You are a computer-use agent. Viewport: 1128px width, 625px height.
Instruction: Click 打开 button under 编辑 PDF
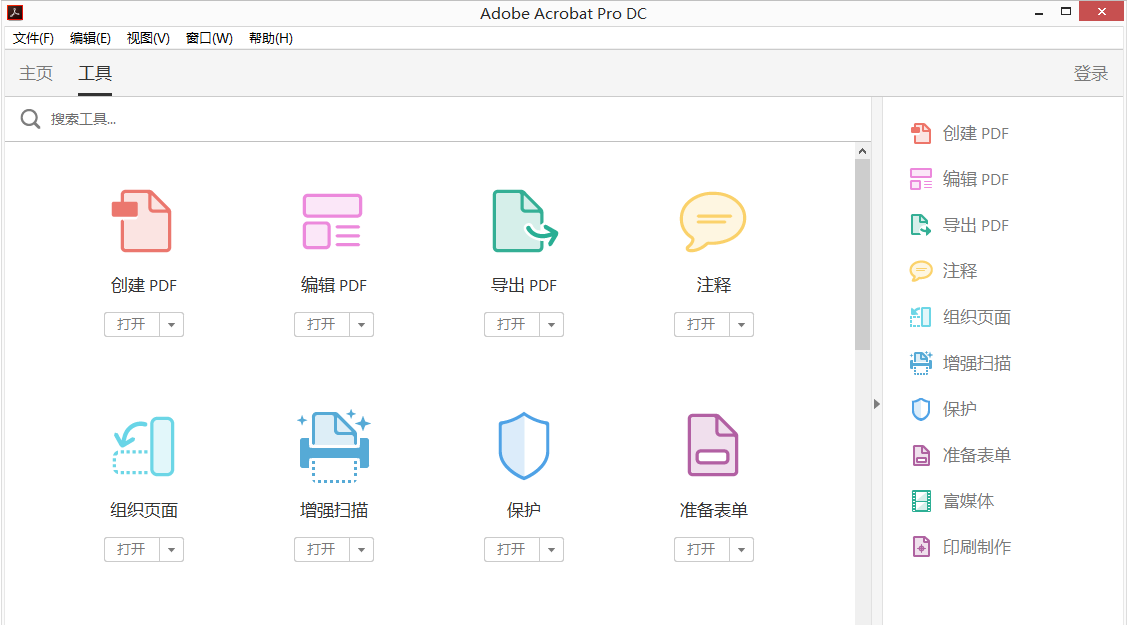[322, 324]
